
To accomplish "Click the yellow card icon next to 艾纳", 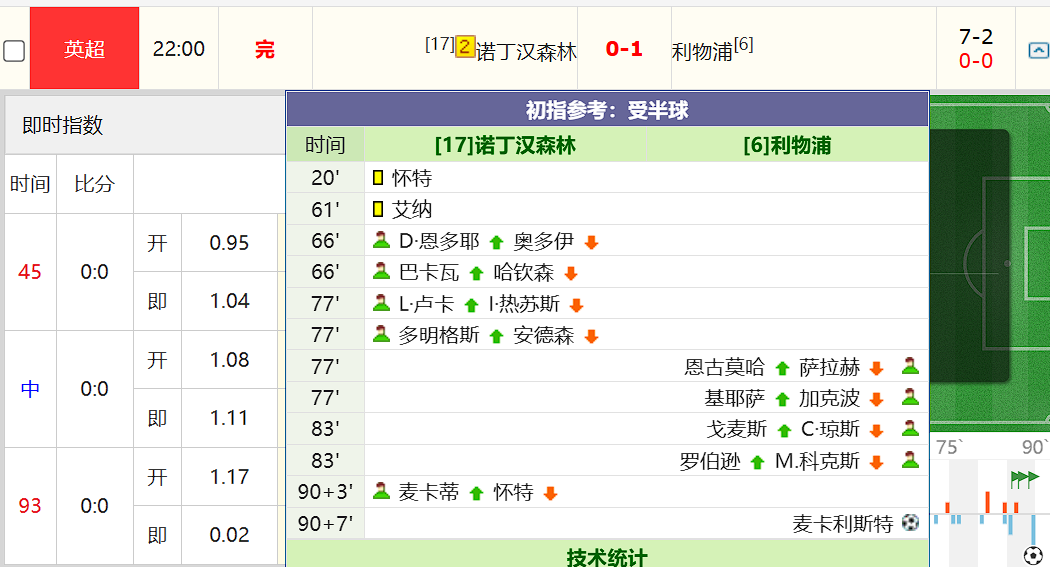I will pyautogui.click(x=378, y=210).
